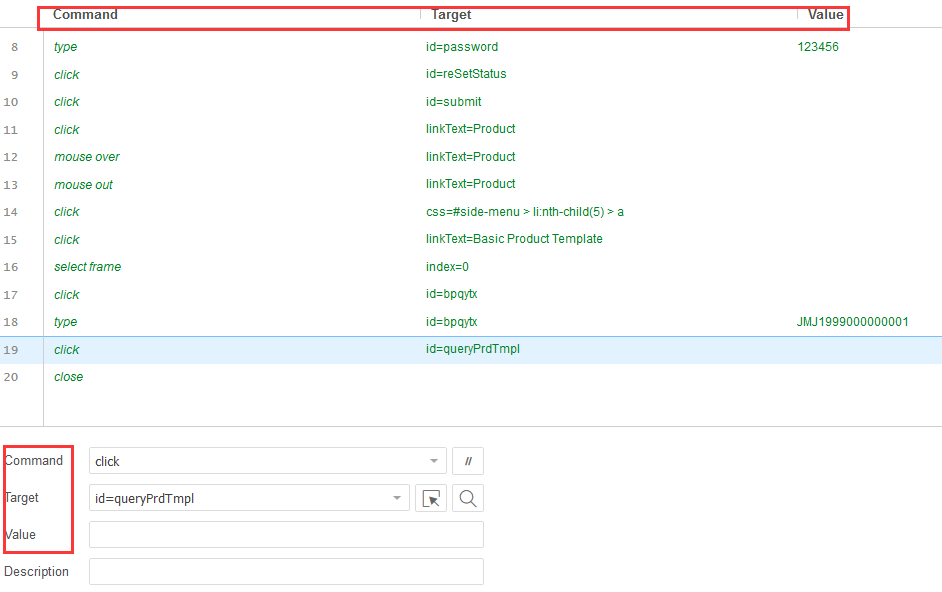Select row 11 click command
The image size is (942, 592).
(x=67, y=130)
